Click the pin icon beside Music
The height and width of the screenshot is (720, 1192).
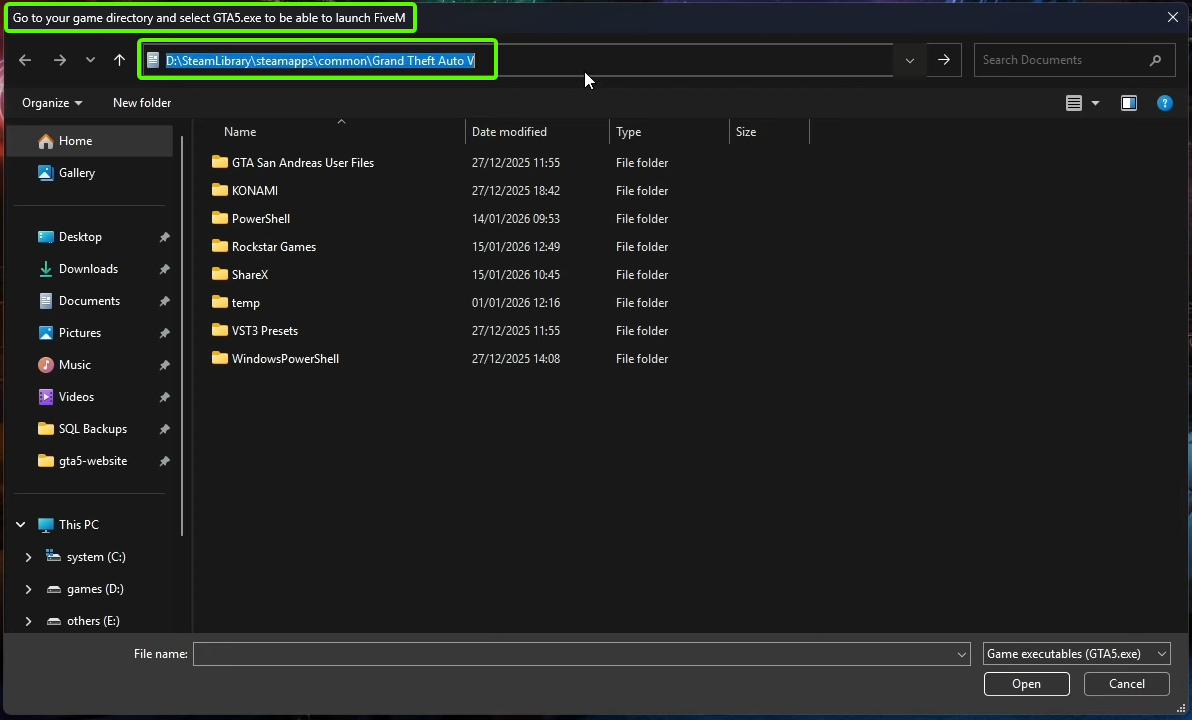tap(164, 365)
